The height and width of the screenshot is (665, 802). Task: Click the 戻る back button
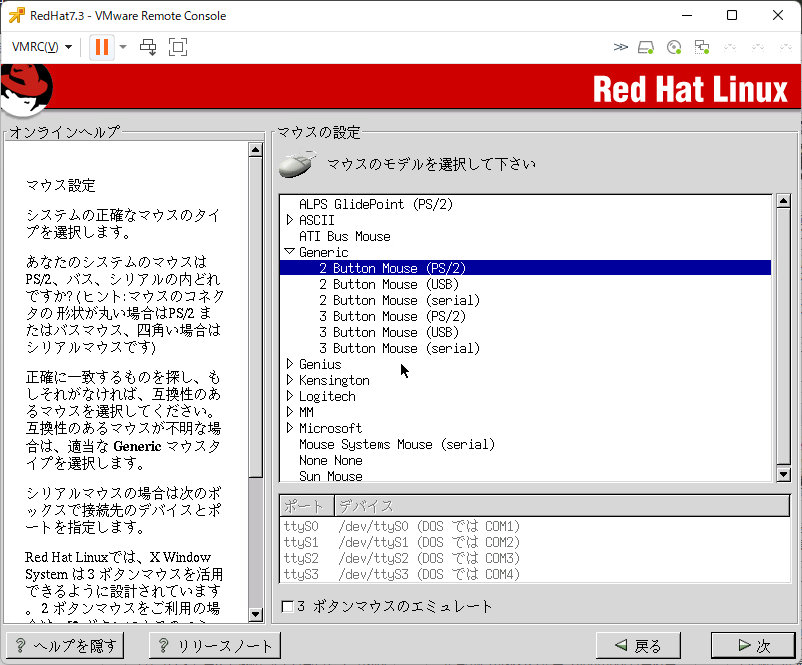point(638,646)
